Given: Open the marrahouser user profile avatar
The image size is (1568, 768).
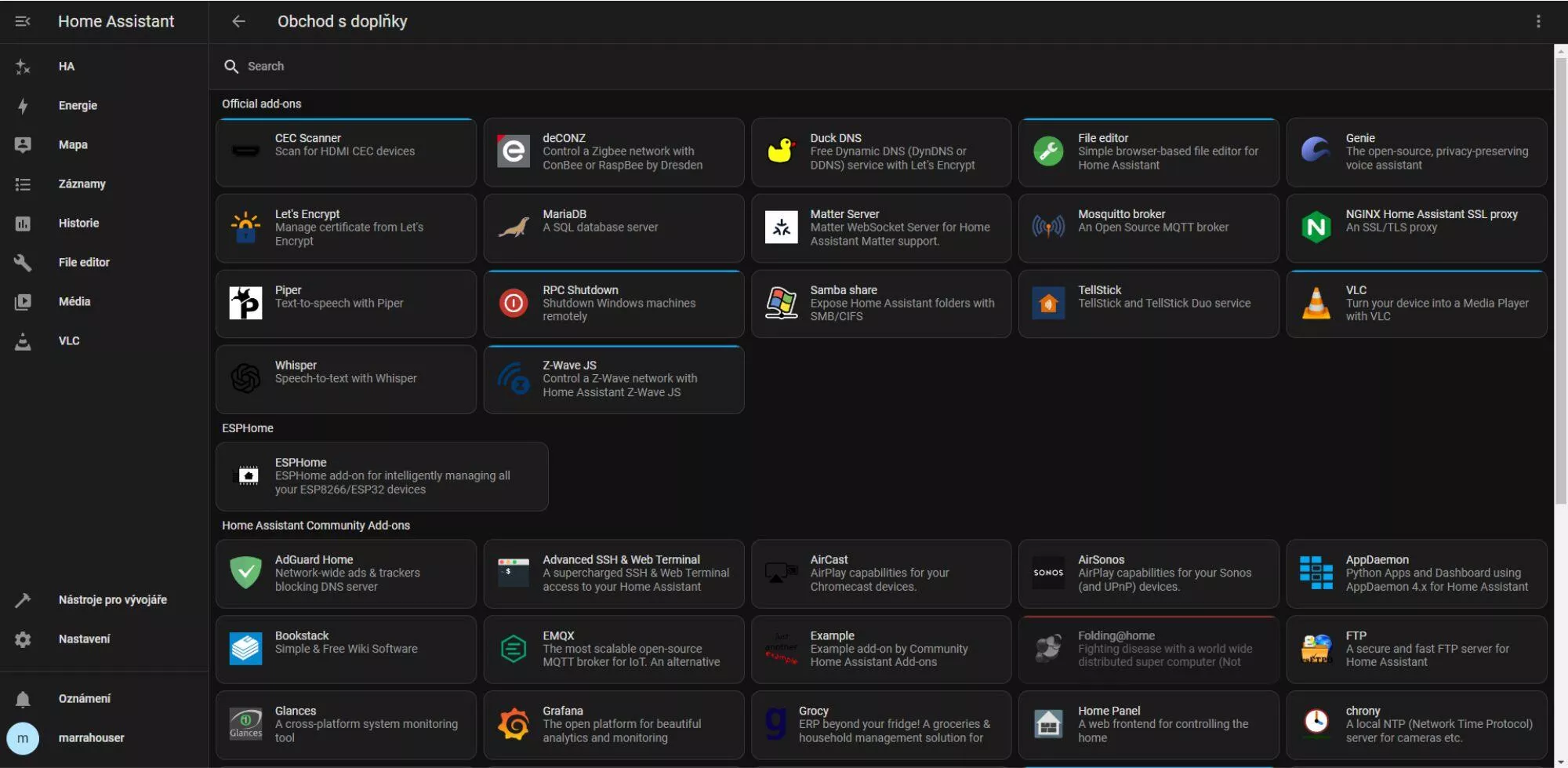Looking at the screenshot, I should pyautogui.click(x=23, y=738).
